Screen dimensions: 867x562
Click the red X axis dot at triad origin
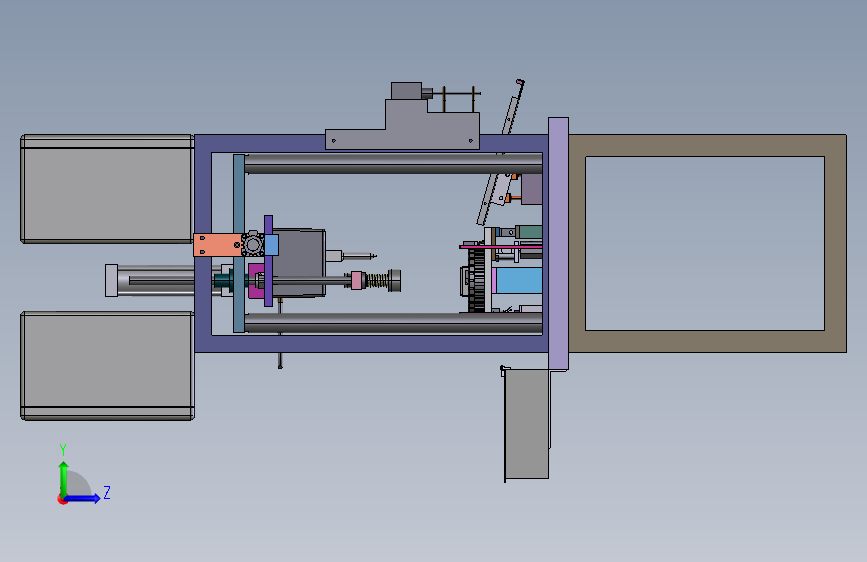62,499
